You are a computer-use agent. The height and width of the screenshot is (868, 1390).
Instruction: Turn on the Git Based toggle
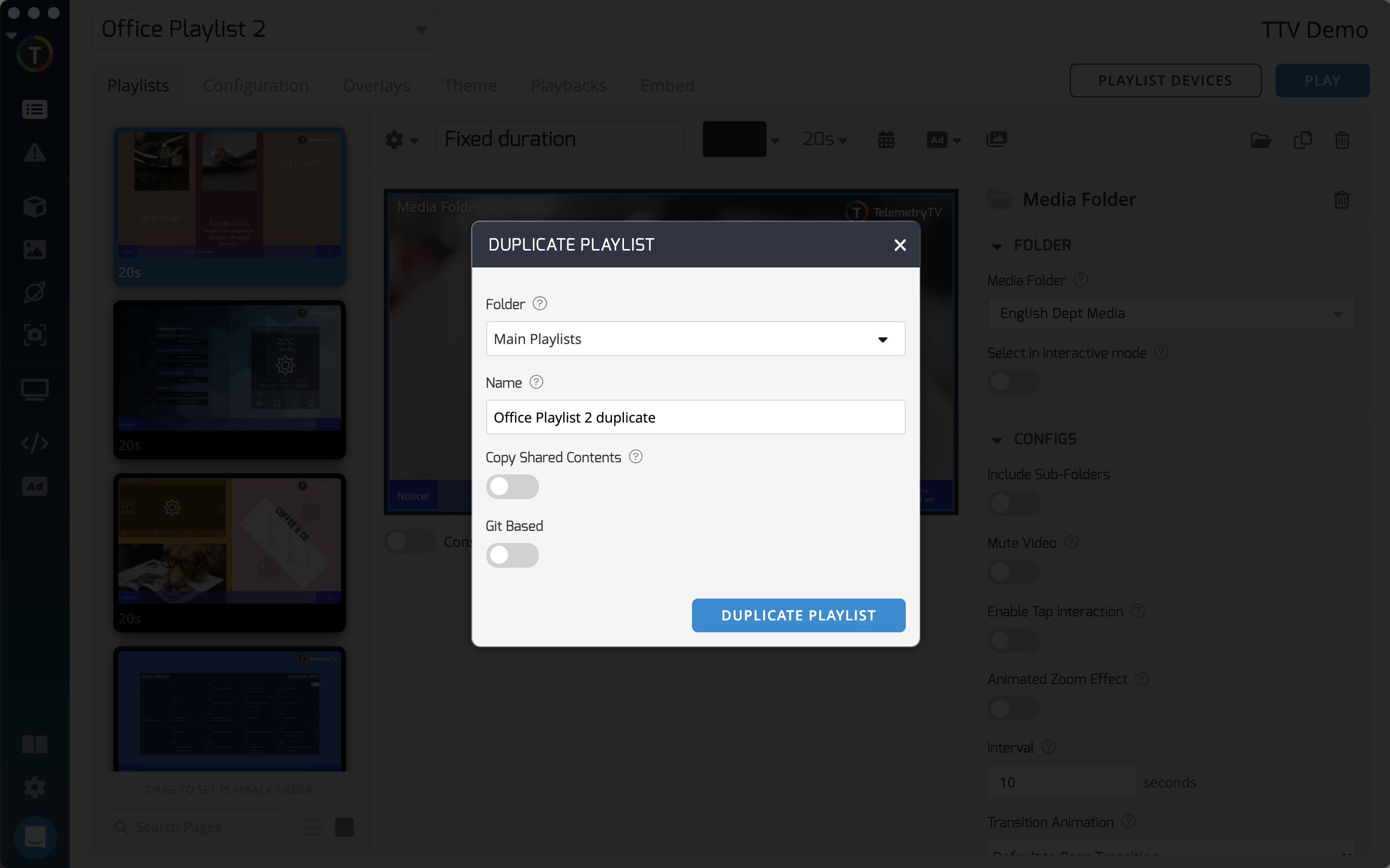click(x=512, y=555)
